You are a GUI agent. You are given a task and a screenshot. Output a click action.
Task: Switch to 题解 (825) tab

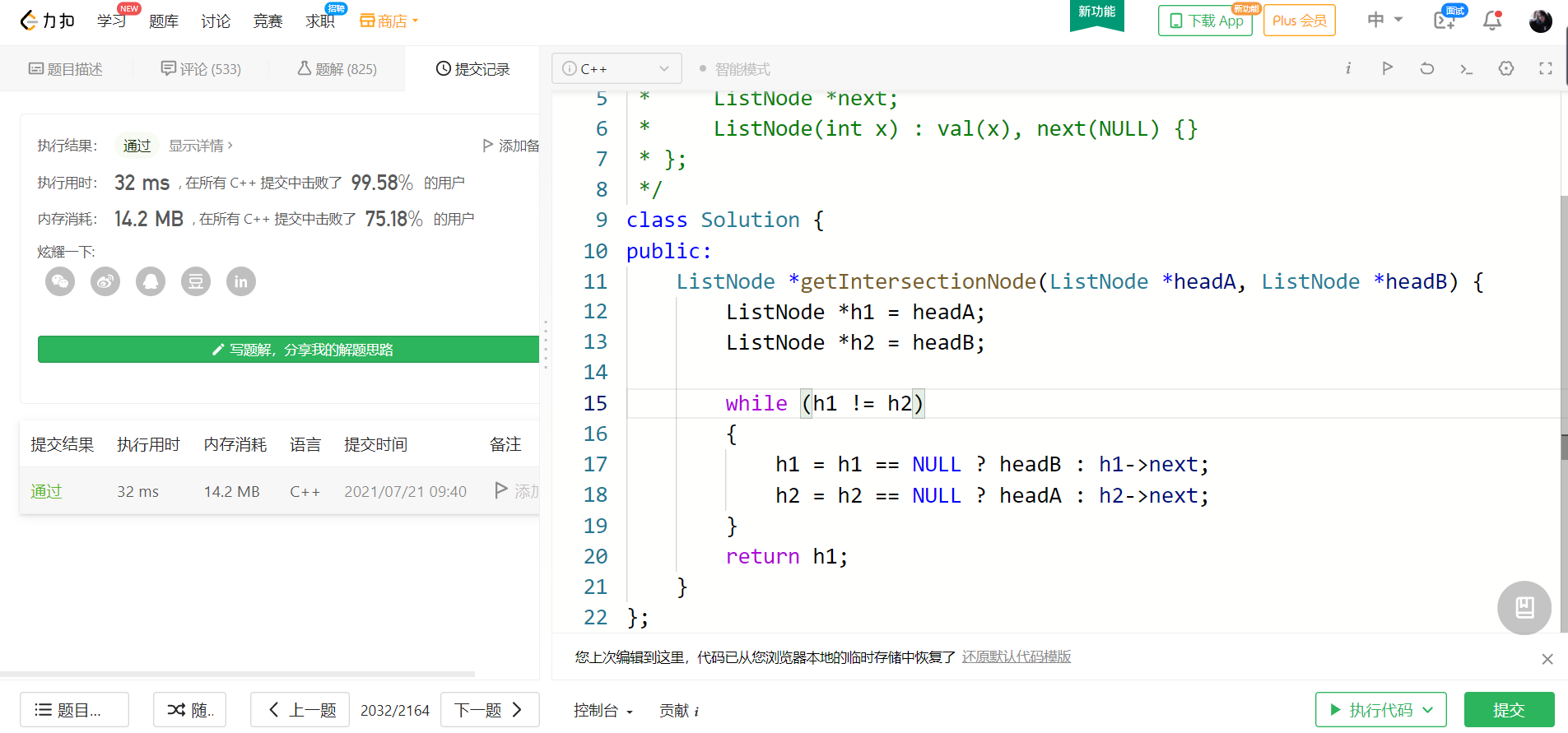[337, 69]
